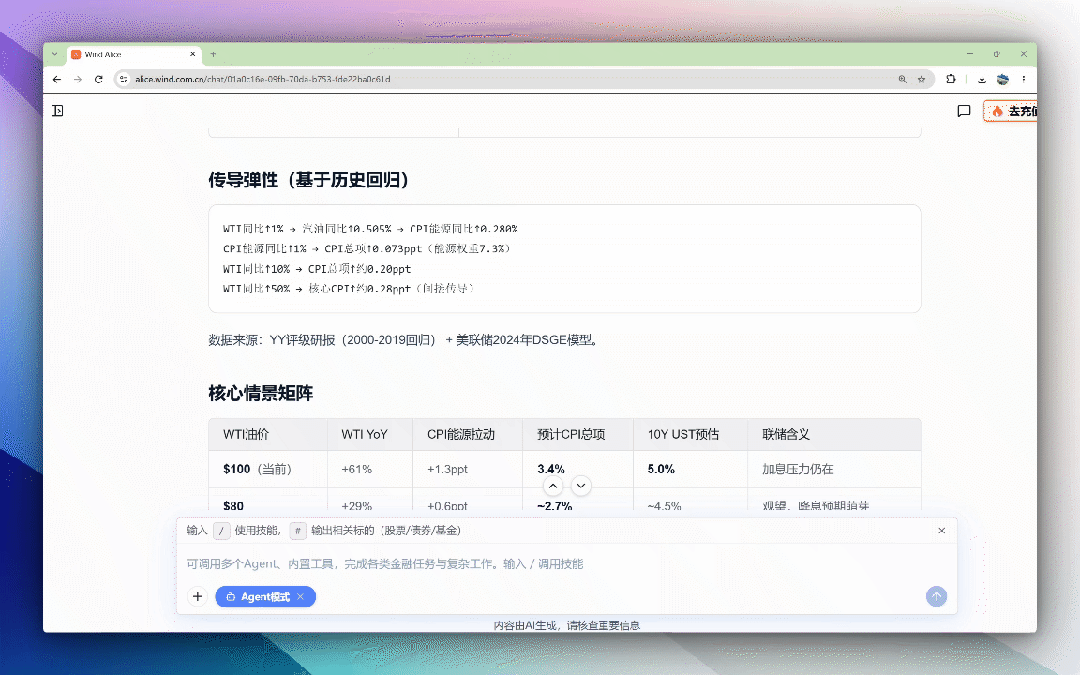Dismiss the input hint bar

point(942,530)
